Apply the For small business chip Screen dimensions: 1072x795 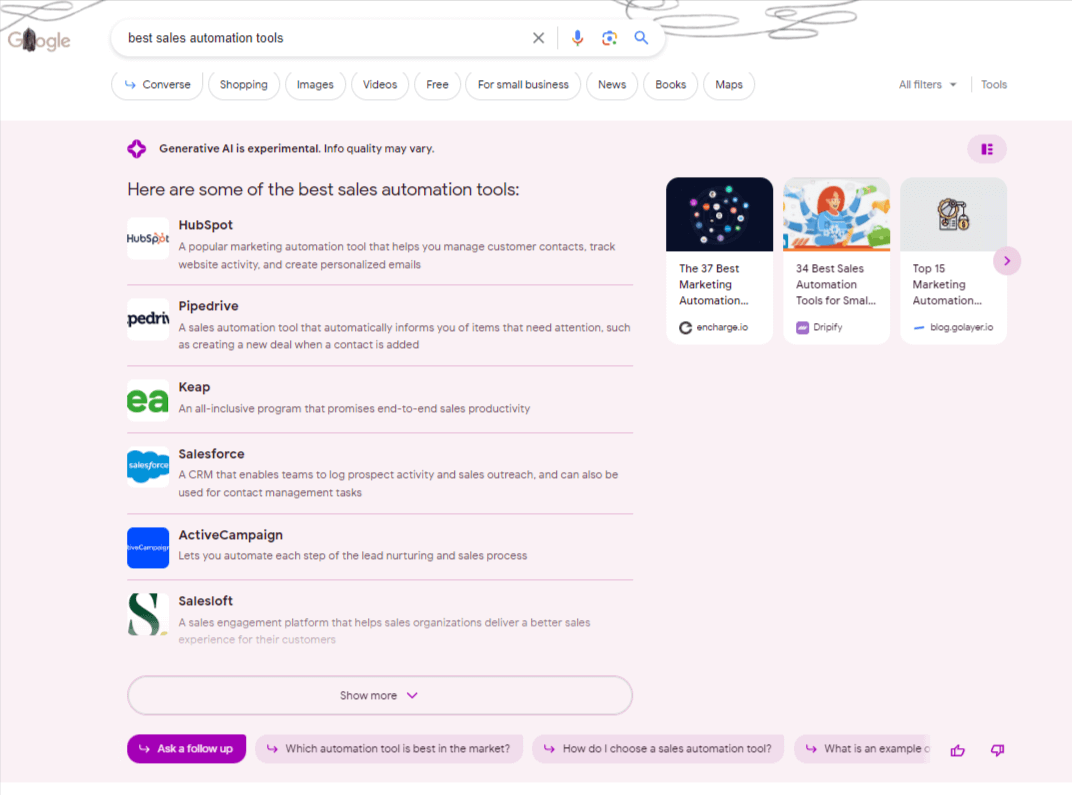[523, 85]
